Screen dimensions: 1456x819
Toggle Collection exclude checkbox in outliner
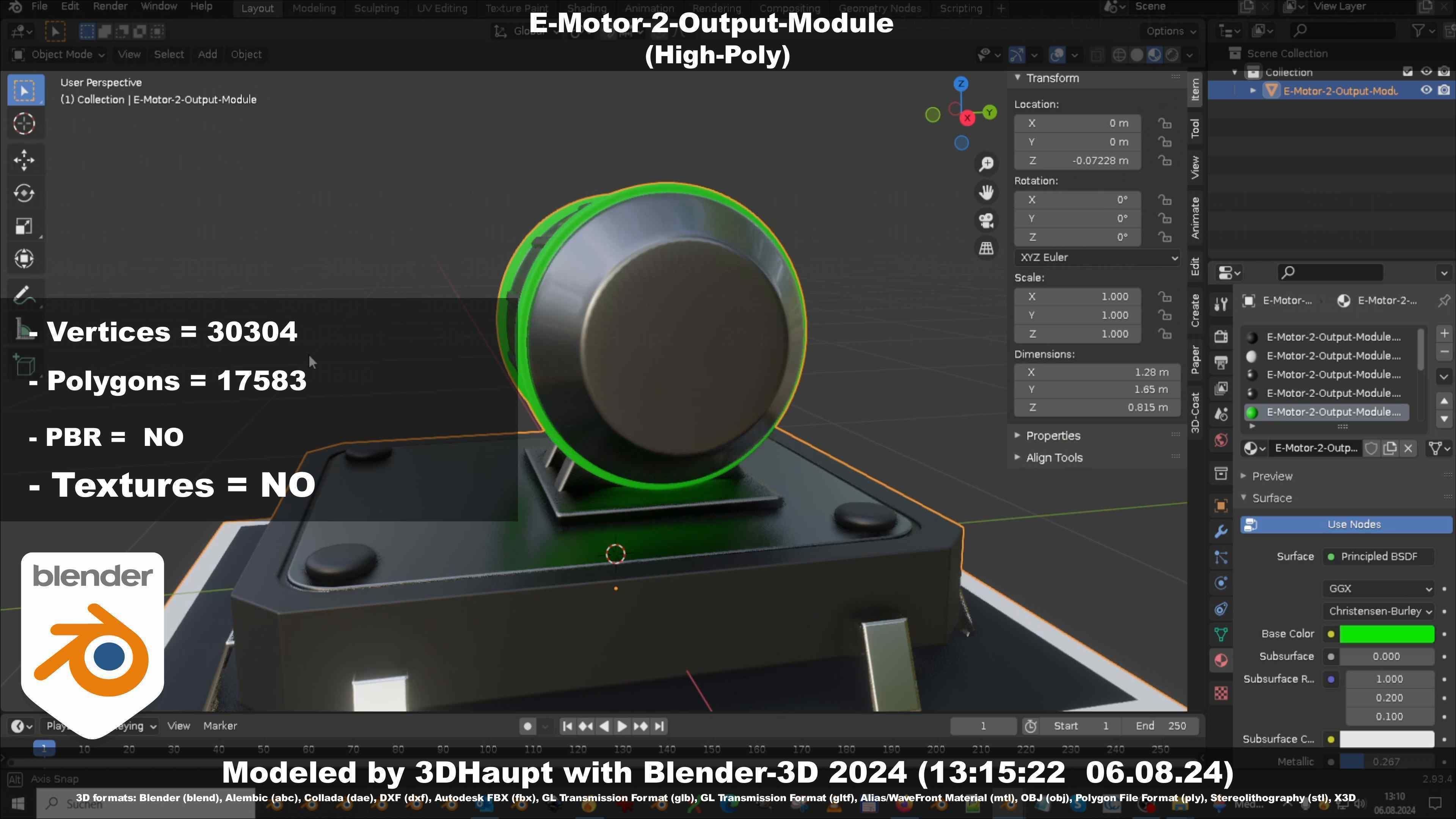(1407, 72)
